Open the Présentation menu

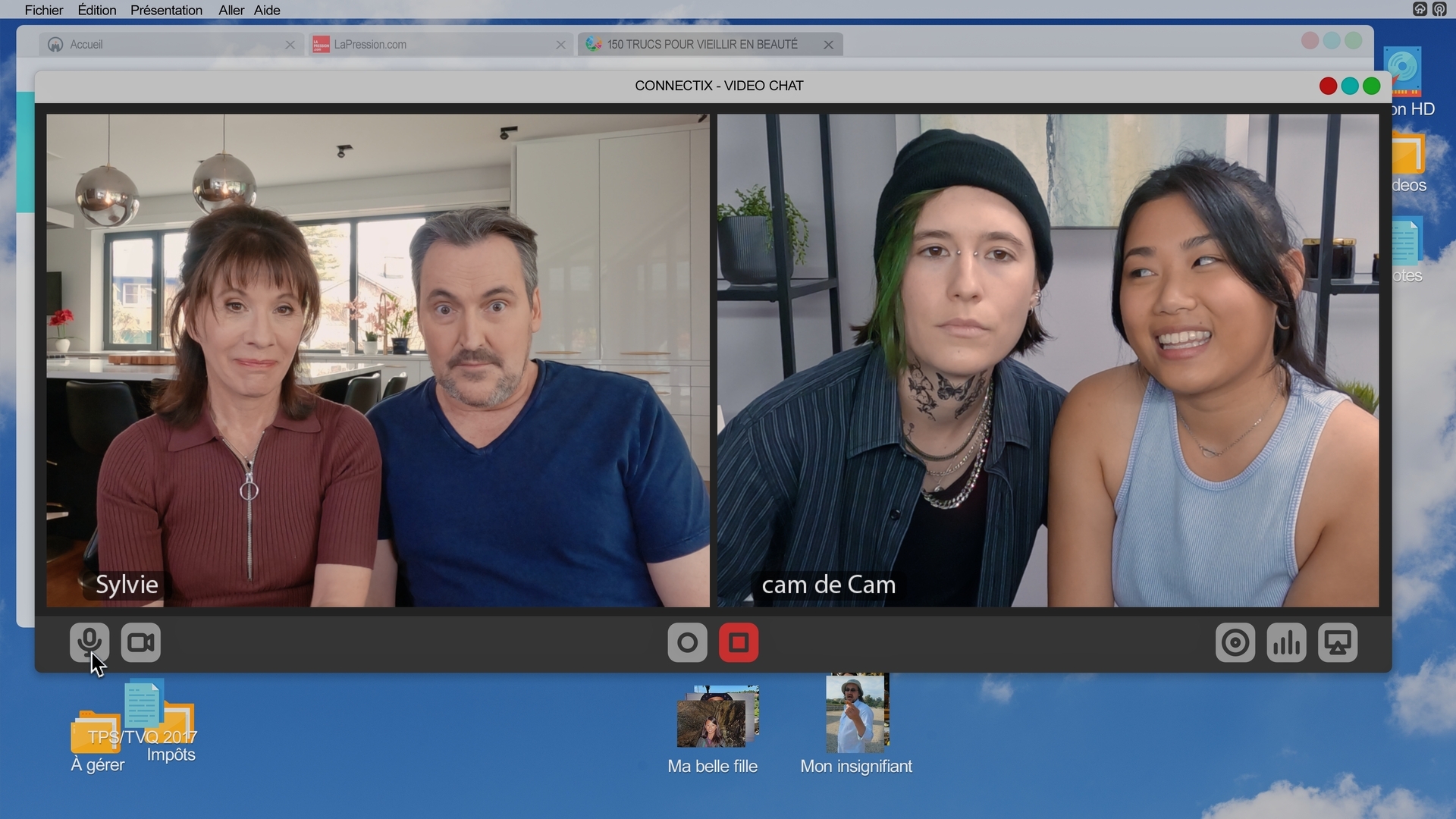click(x=166, y=10)
